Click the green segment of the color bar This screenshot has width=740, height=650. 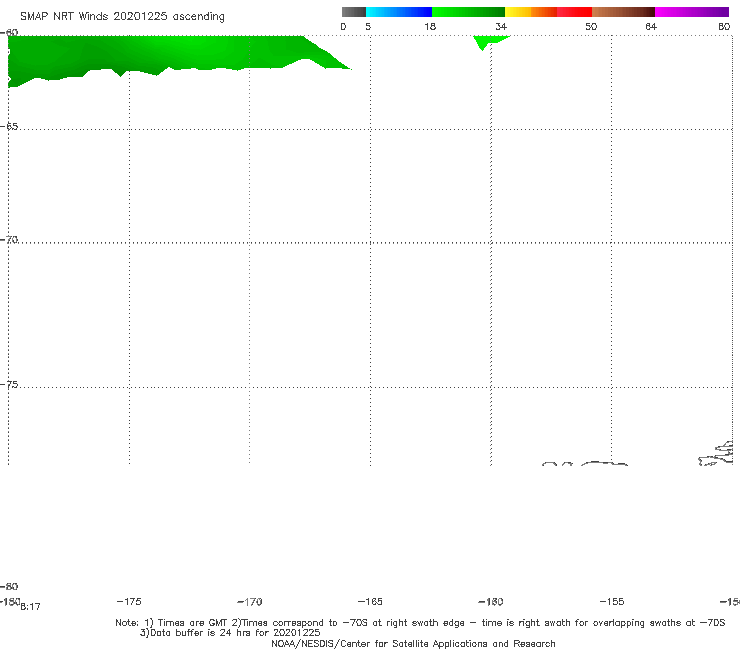coord(468,12)
